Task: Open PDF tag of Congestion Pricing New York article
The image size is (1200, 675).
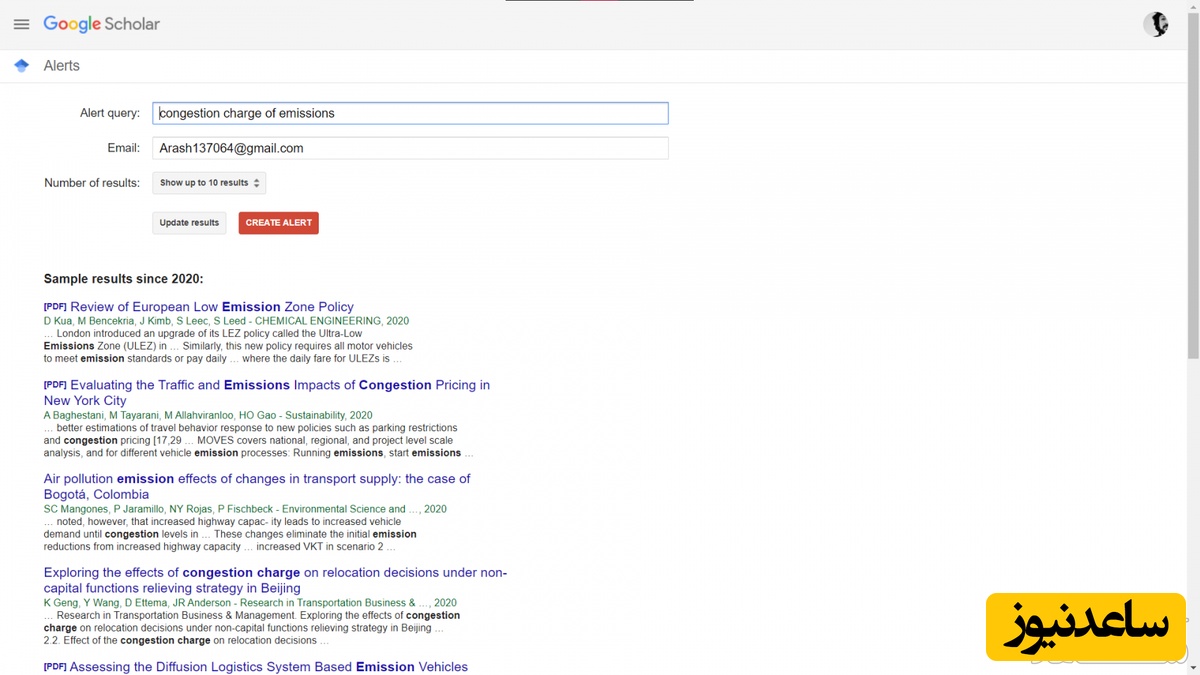Action: 54,385
